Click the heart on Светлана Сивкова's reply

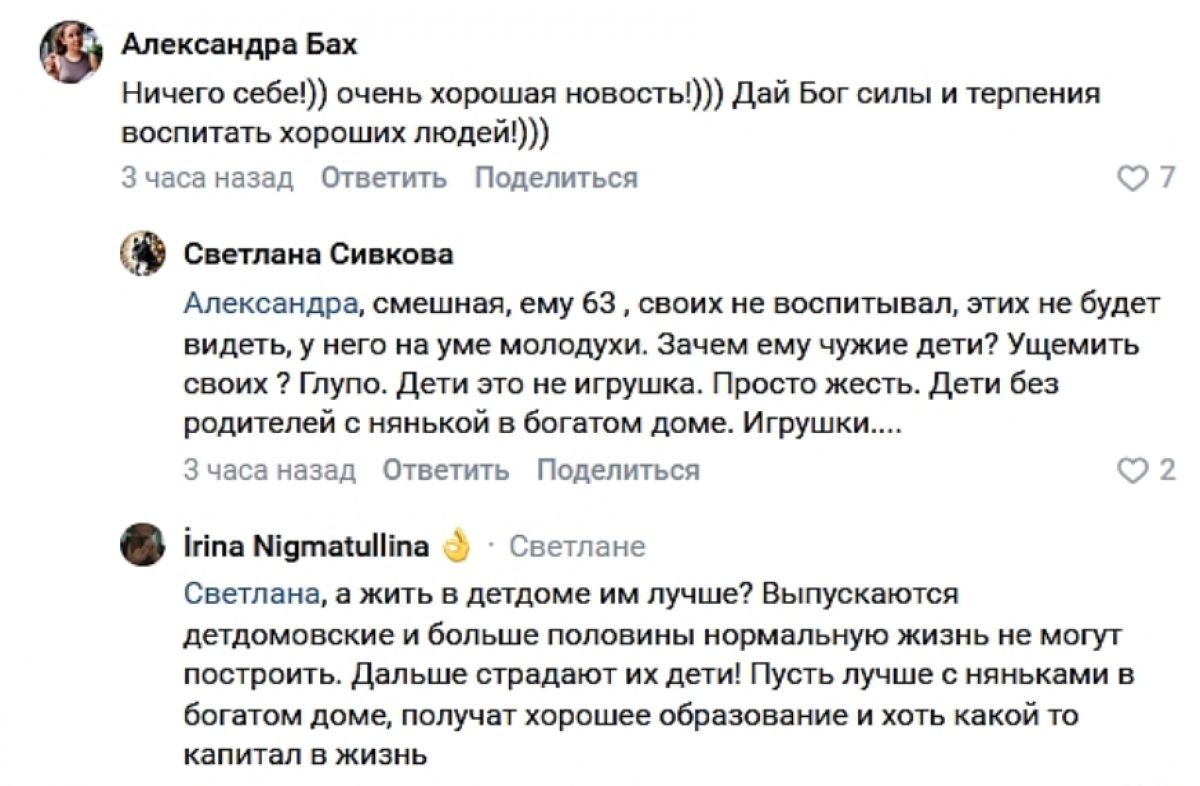click(1131, 471)
